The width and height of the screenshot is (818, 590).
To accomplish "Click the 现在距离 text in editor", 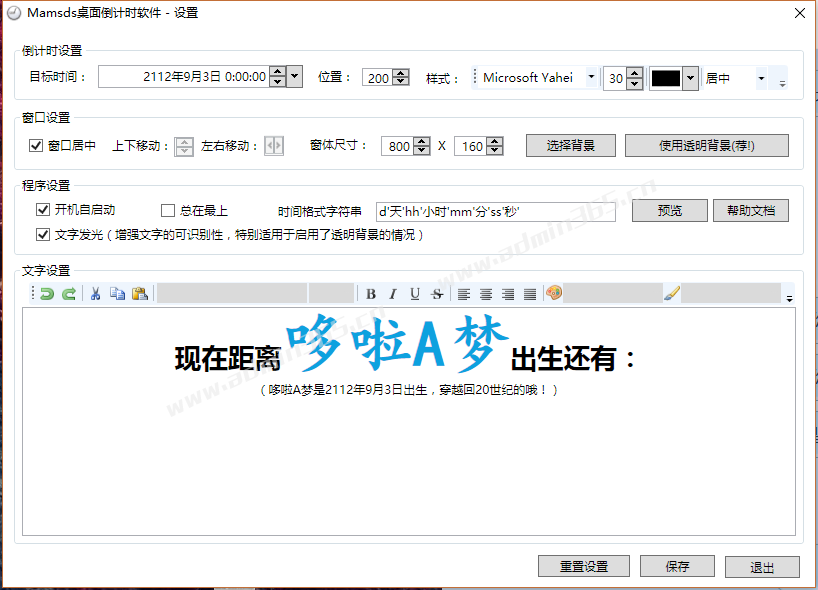I will click(x=228, y=359).
